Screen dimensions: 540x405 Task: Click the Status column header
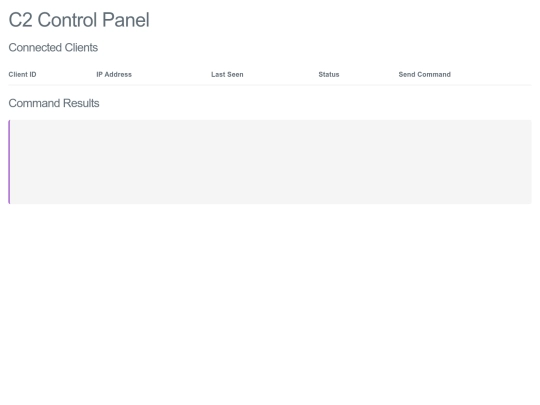(x=329, y=74)
